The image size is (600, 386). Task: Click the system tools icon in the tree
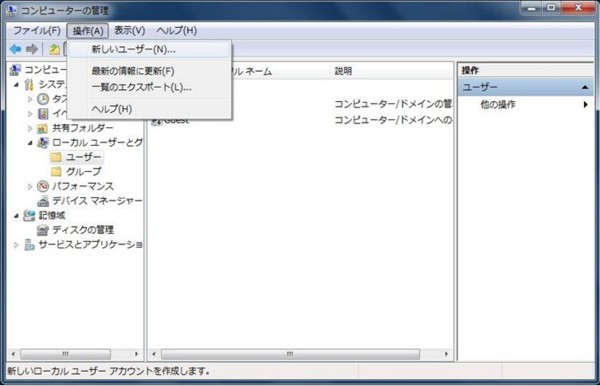(x=29, y=85)
